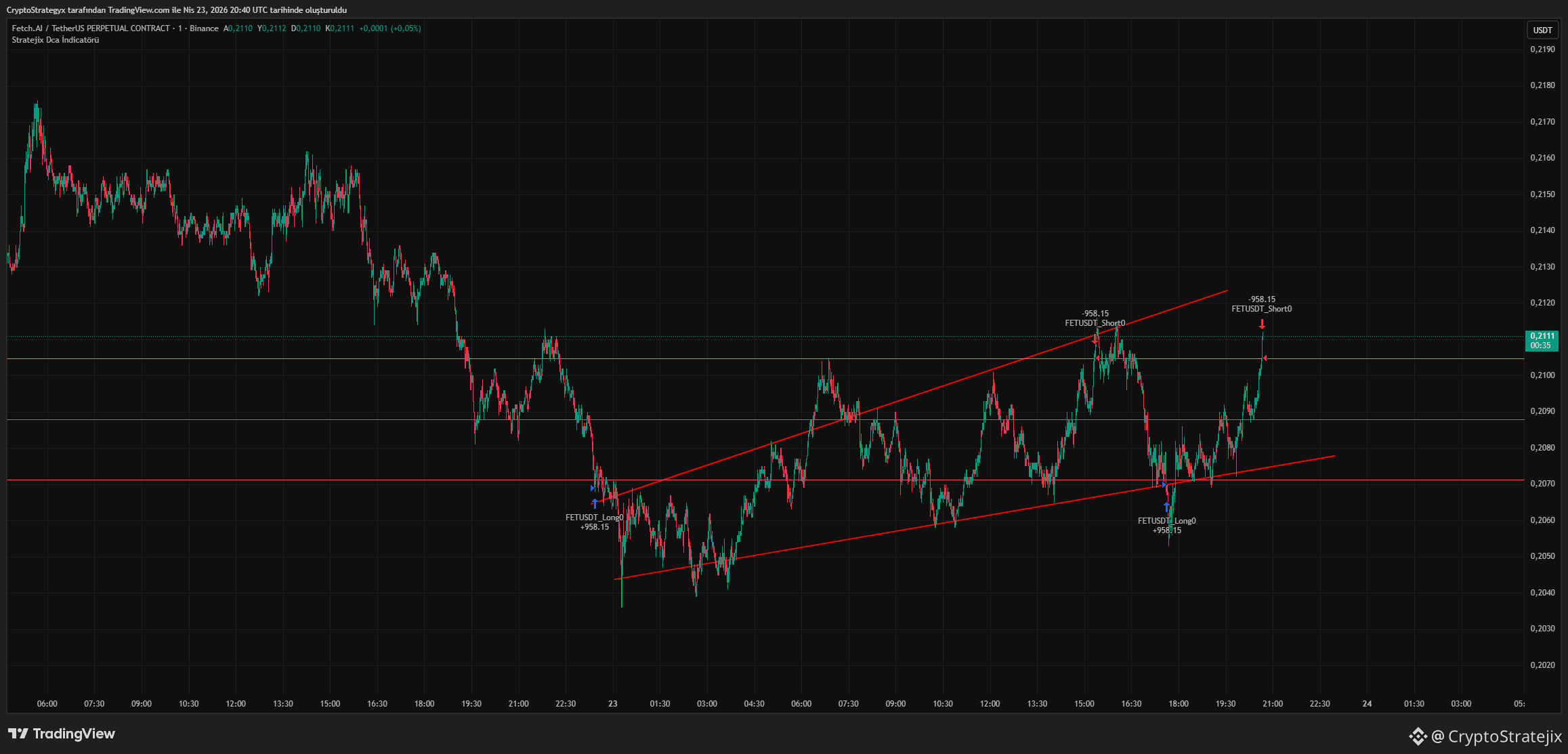Select the lower red rising trendline
The width and height of the screenshot is (1568, 754).
click(x=974, y=518)
